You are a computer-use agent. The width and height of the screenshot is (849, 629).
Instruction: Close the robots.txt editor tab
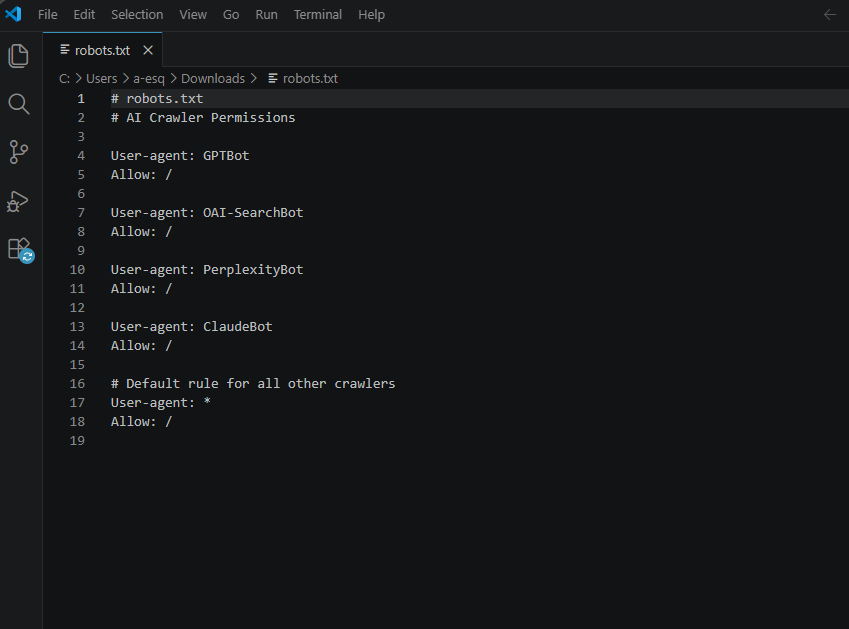pos(148,50)
